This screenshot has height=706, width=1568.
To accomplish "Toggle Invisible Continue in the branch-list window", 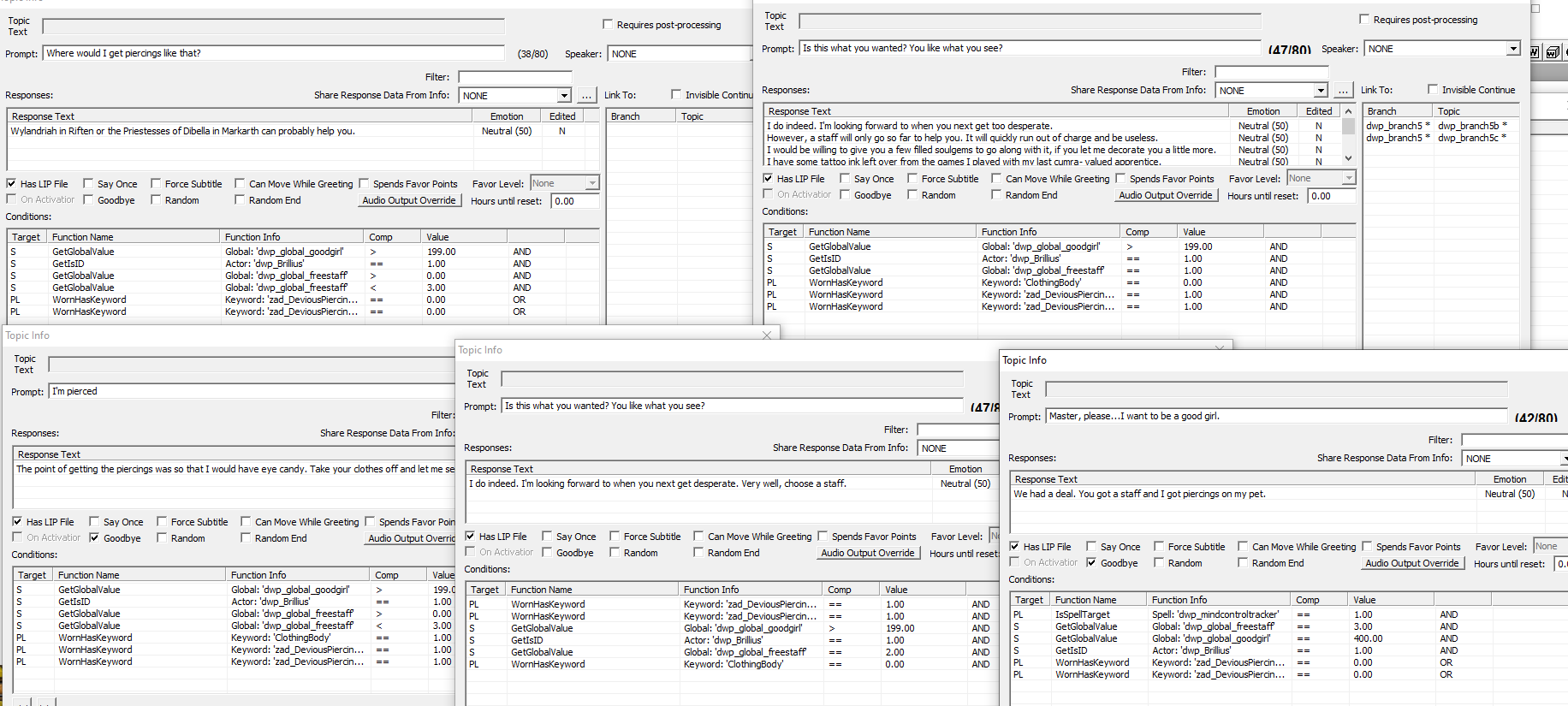I will coord(1433,90).
